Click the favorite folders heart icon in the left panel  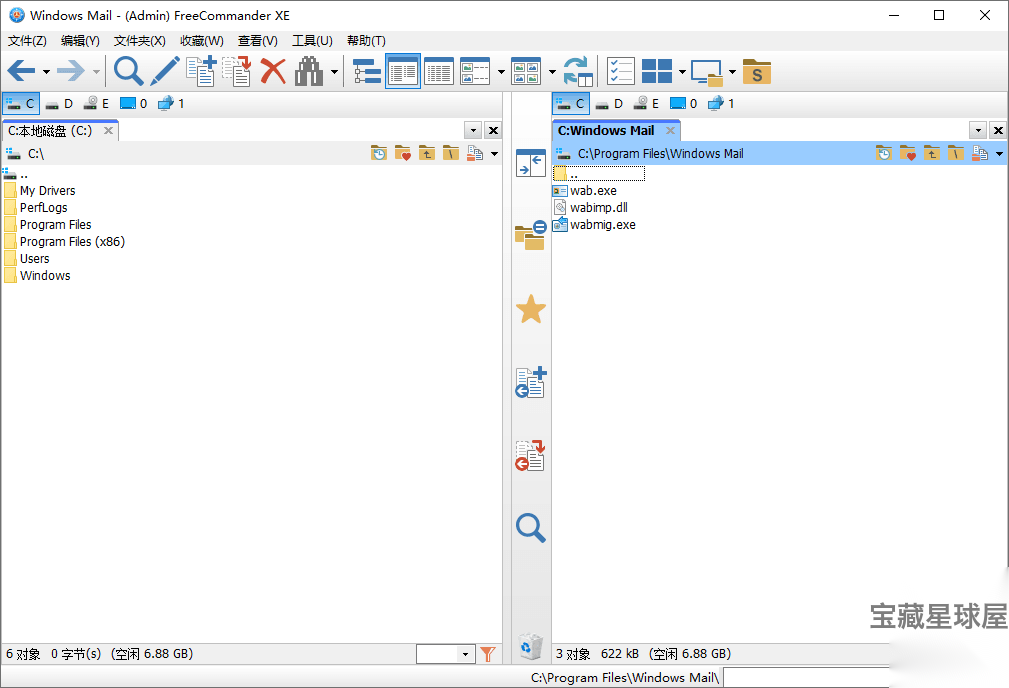403,153
